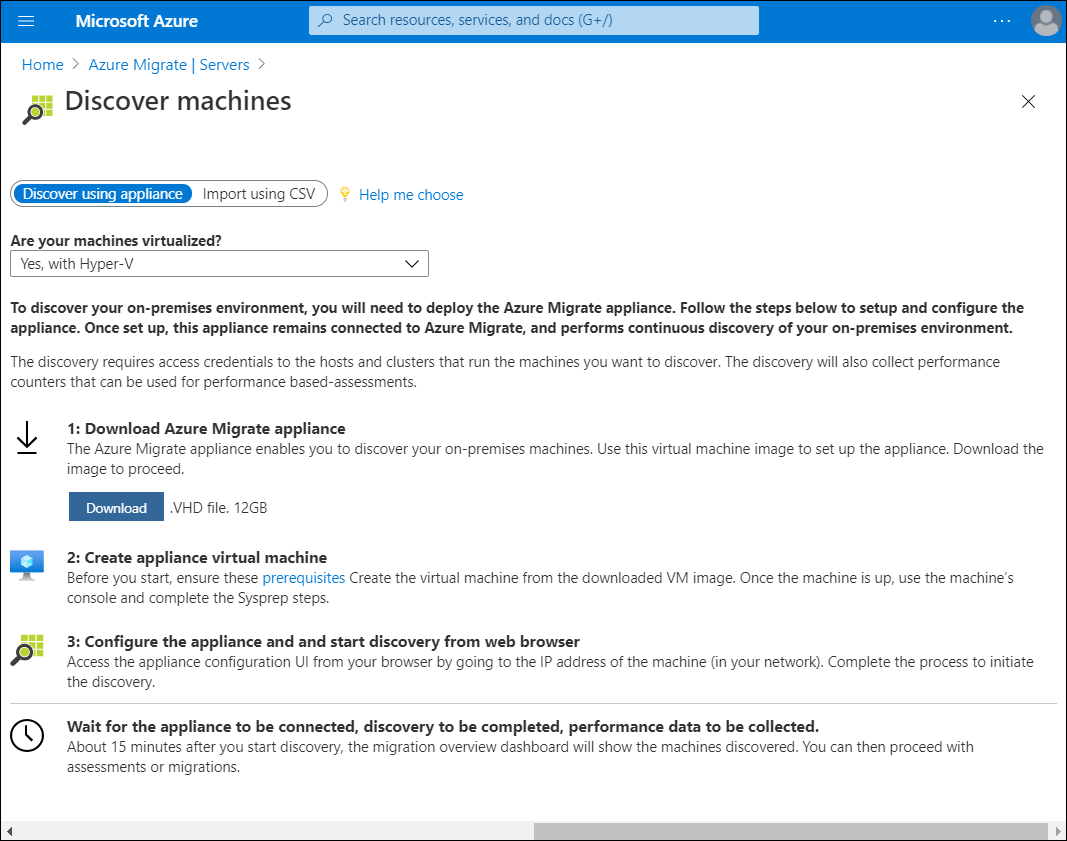Click '1: Download Azure Migrate appliance' heading
1067x841 pixels.
tap(206, 429)
